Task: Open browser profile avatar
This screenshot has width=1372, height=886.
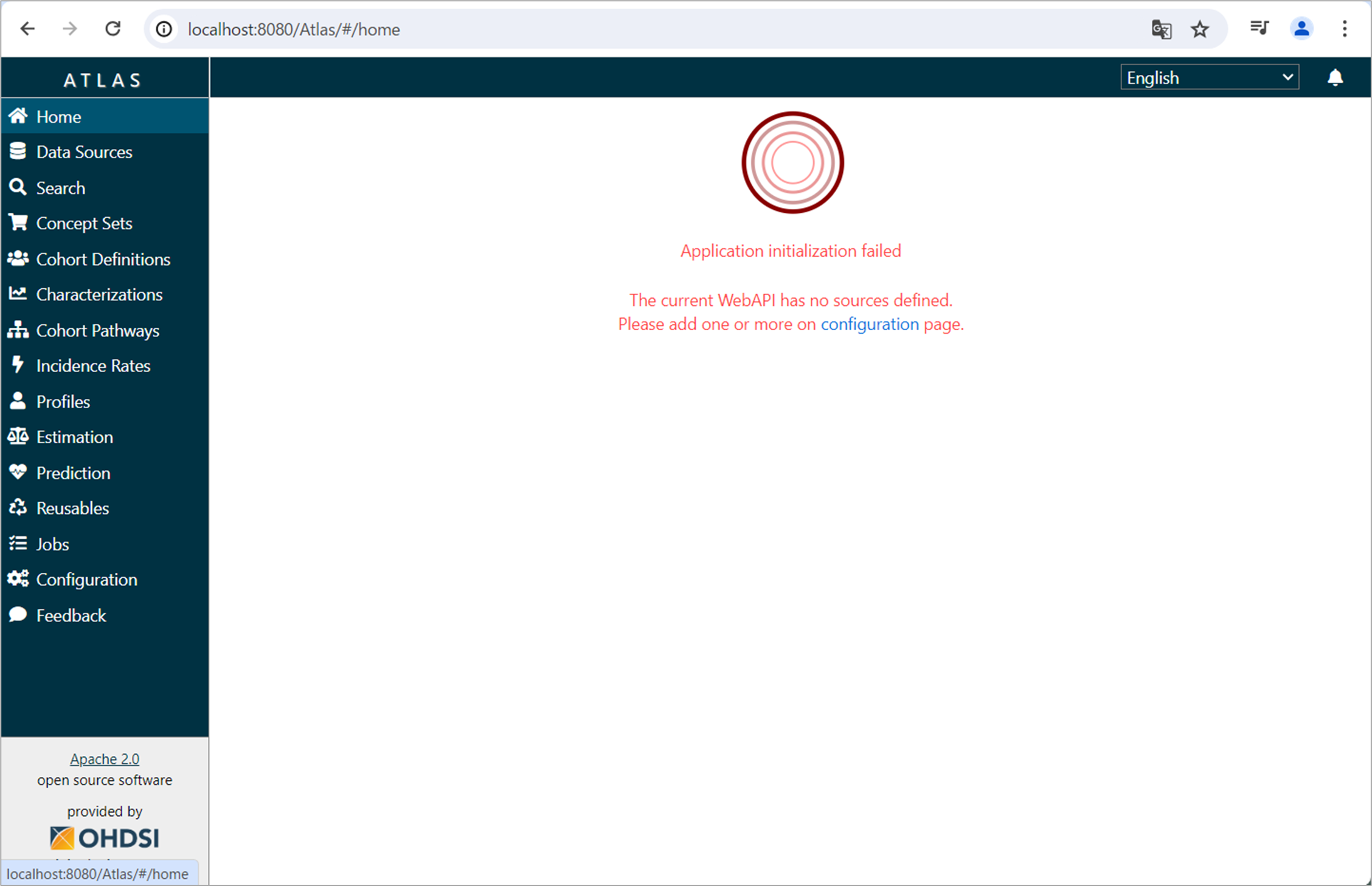Action: [1301, 29]
